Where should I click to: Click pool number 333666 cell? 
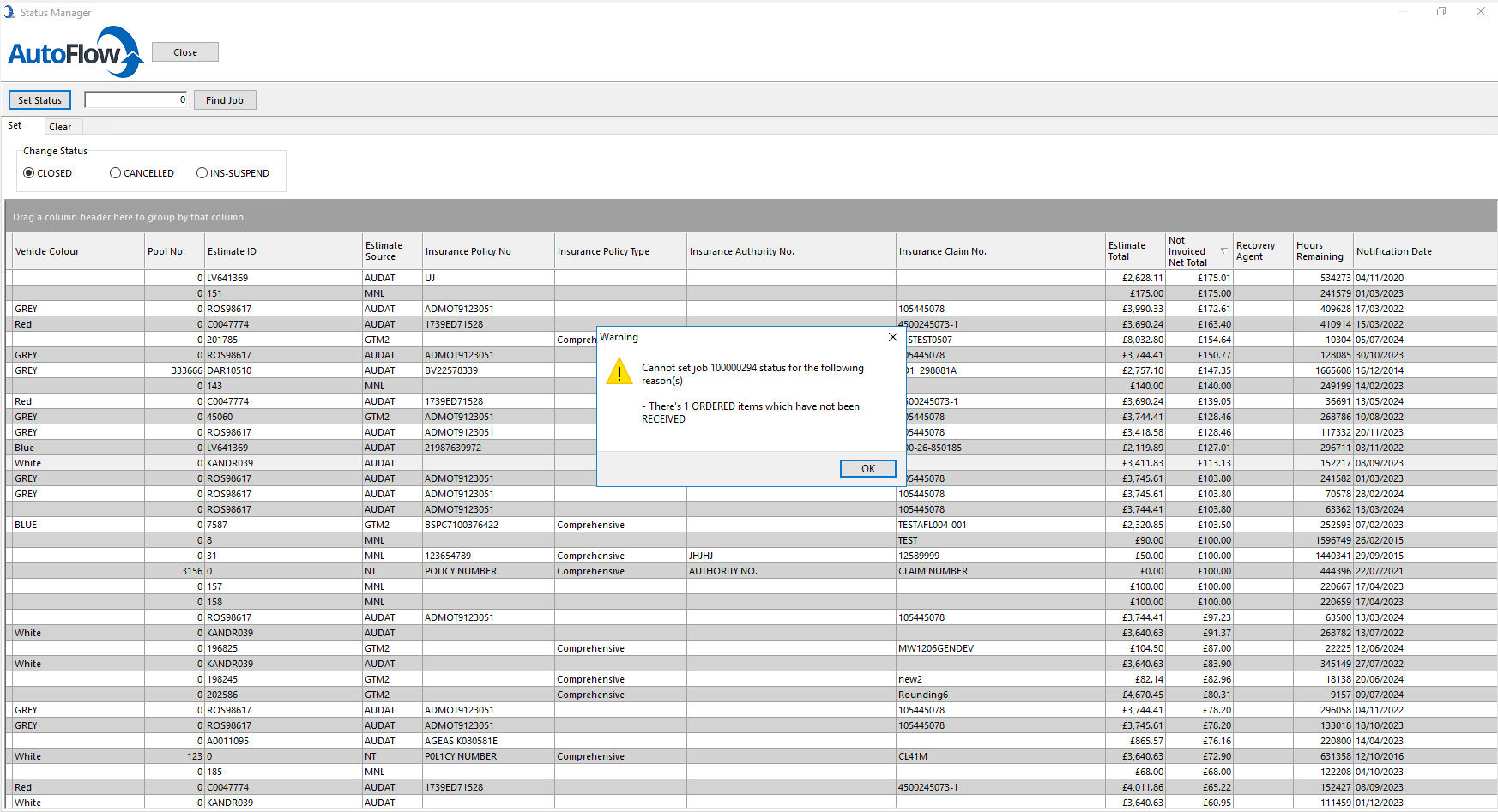174,370
